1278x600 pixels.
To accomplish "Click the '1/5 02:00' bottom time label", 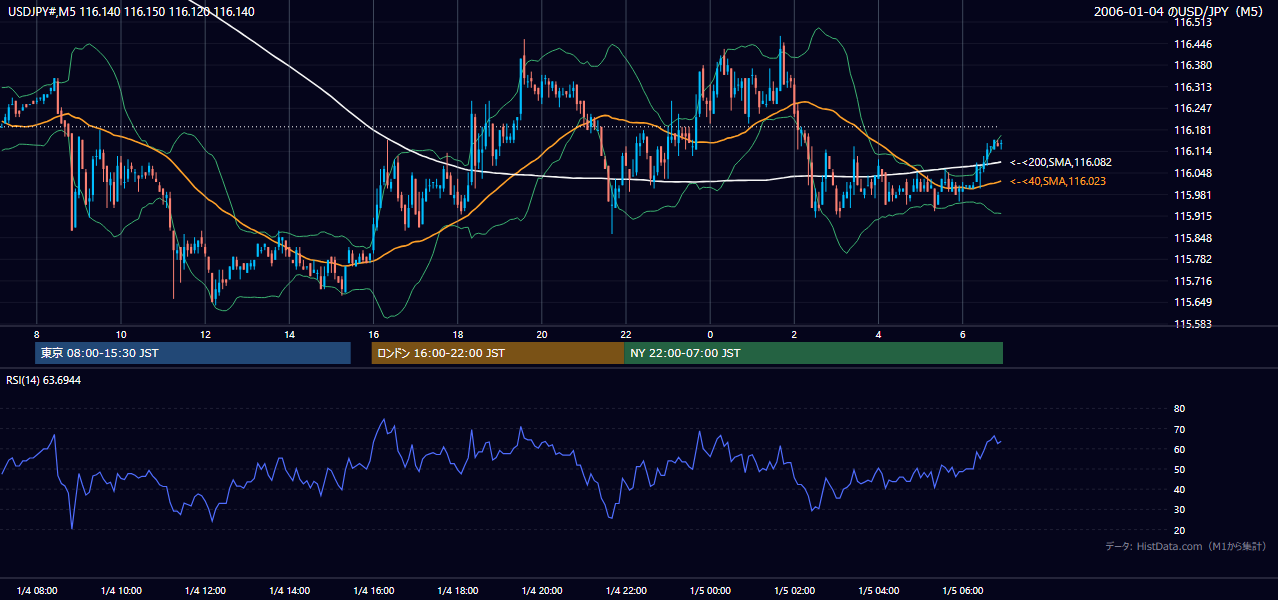I will click(x=794, y=590).
